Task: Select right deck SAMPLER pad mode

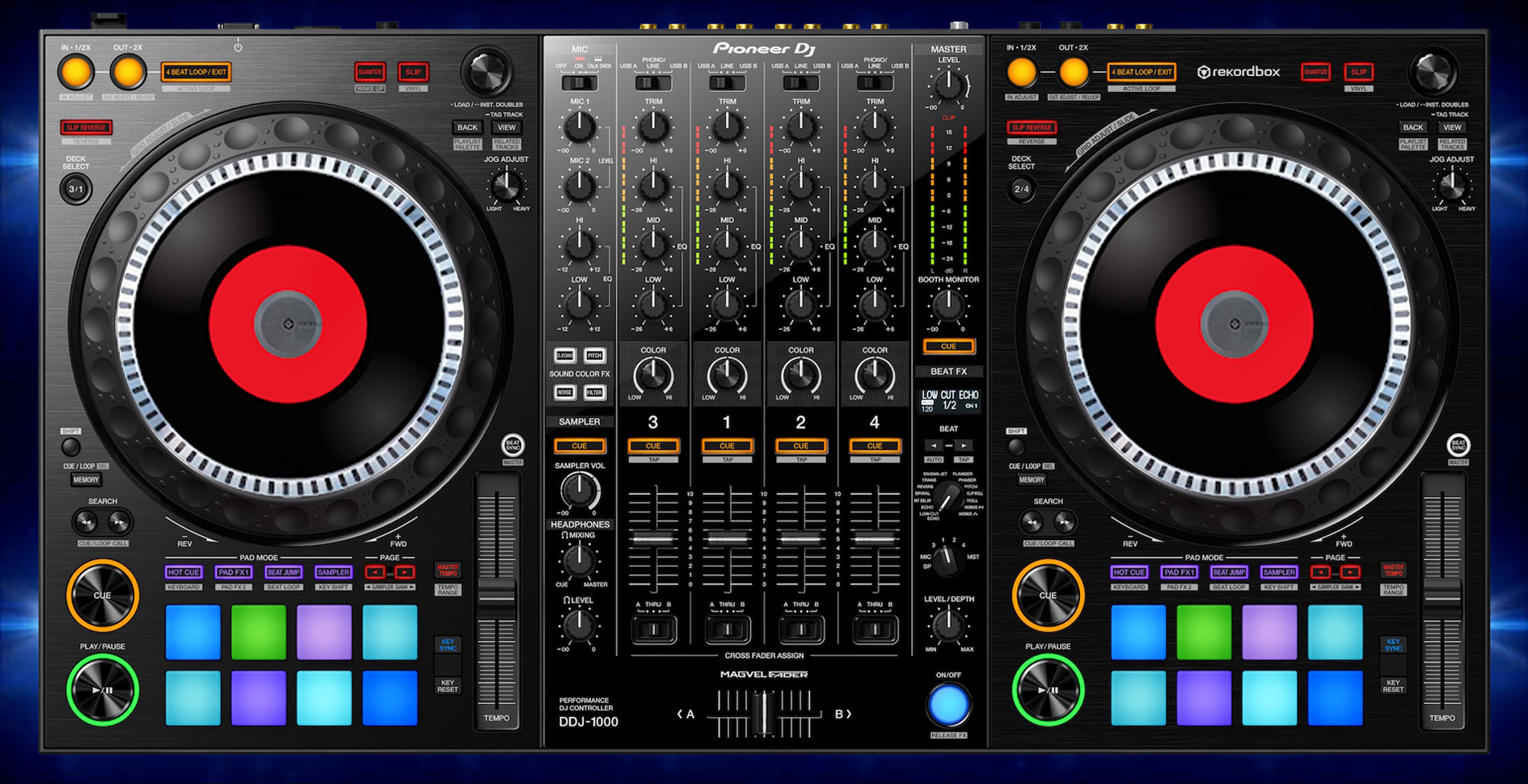Action: click(x=1278, y=571)
